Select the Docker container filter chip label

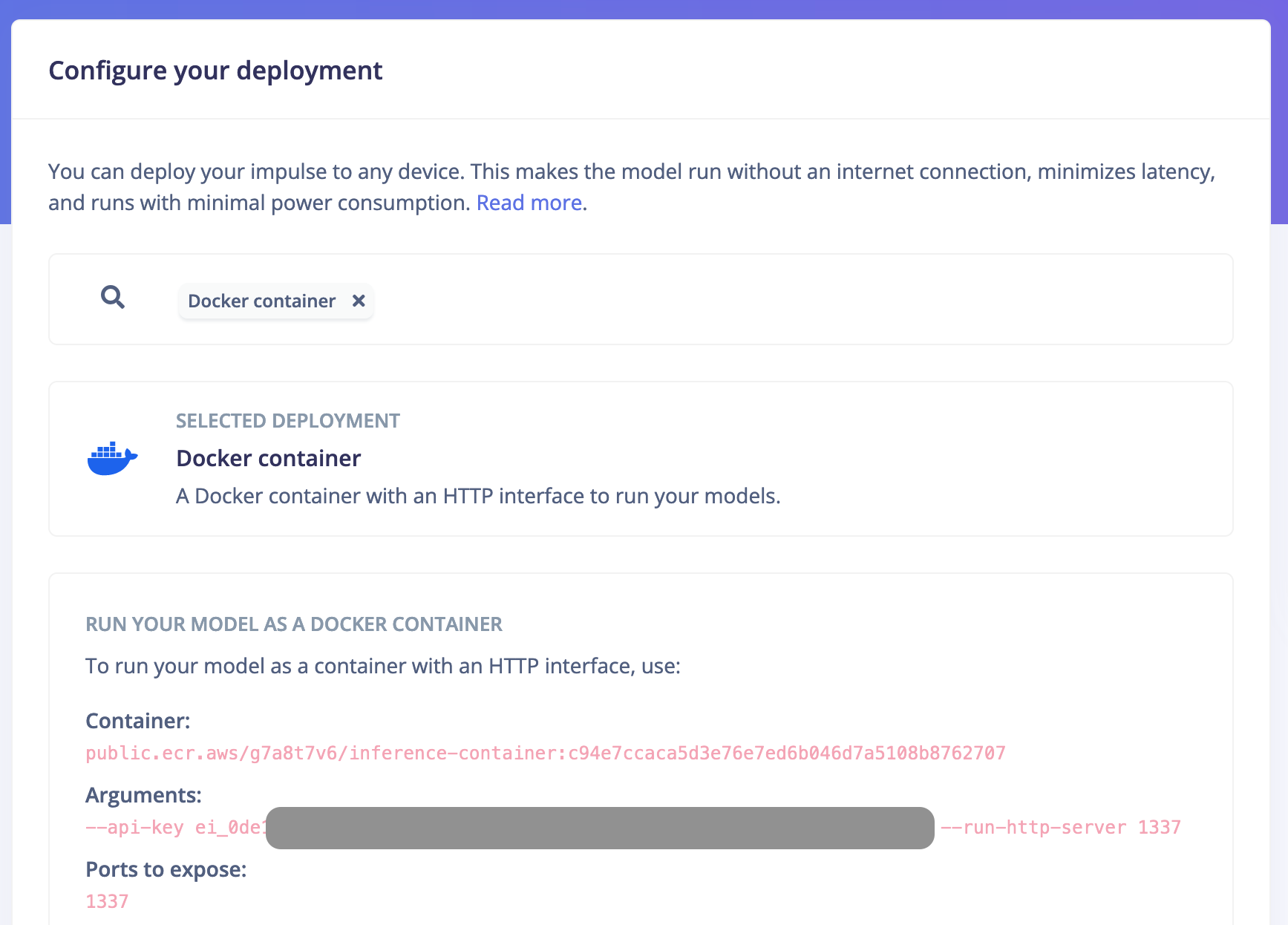pos(261,301)
